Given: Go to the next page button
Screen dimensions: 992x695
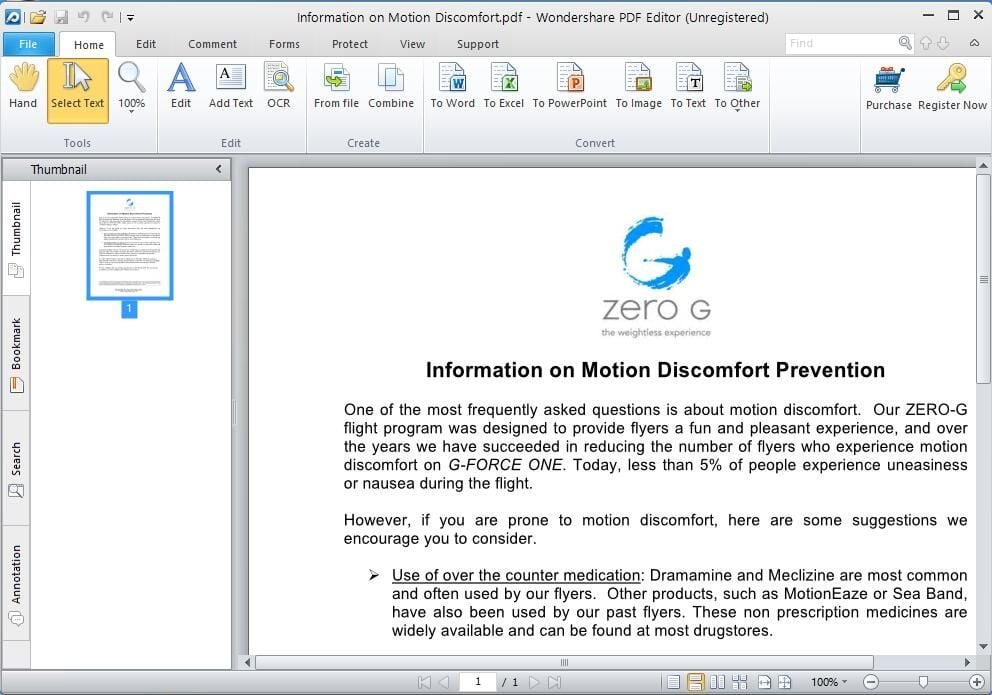Looking at the screenshot, I should coord(534,682).
